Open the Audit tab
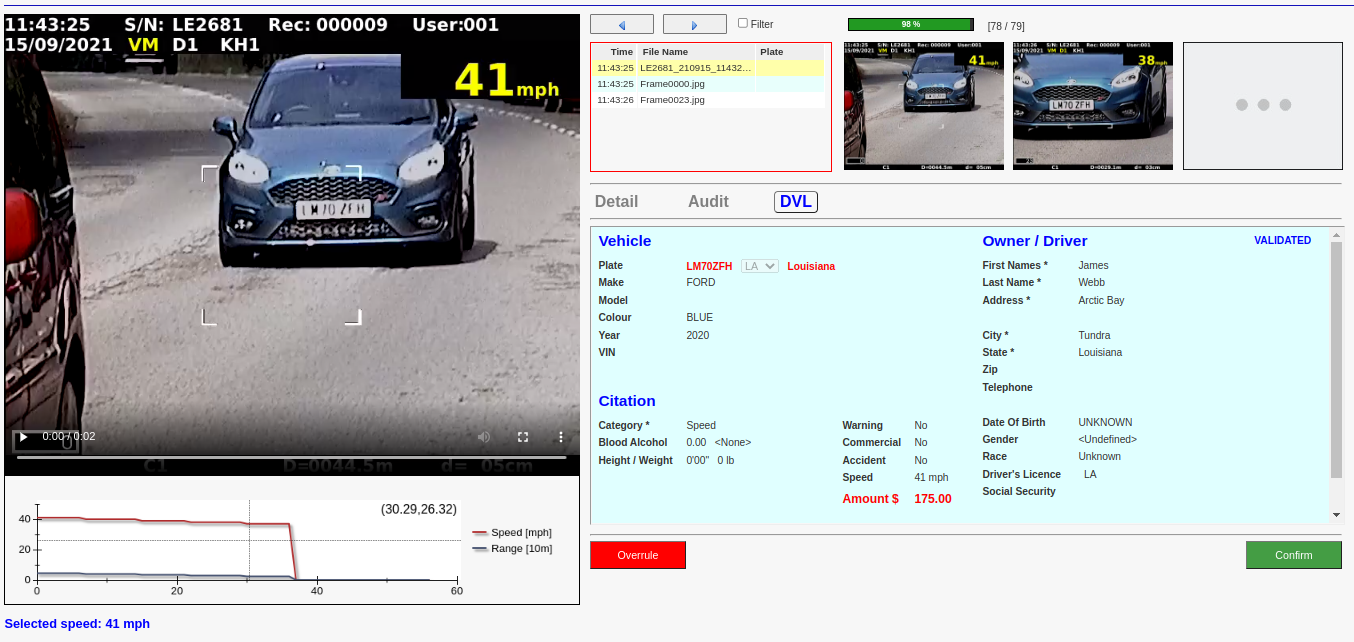Image resolution: width=1354 pixels, height=642 pixels. click(x=708, y=202)
